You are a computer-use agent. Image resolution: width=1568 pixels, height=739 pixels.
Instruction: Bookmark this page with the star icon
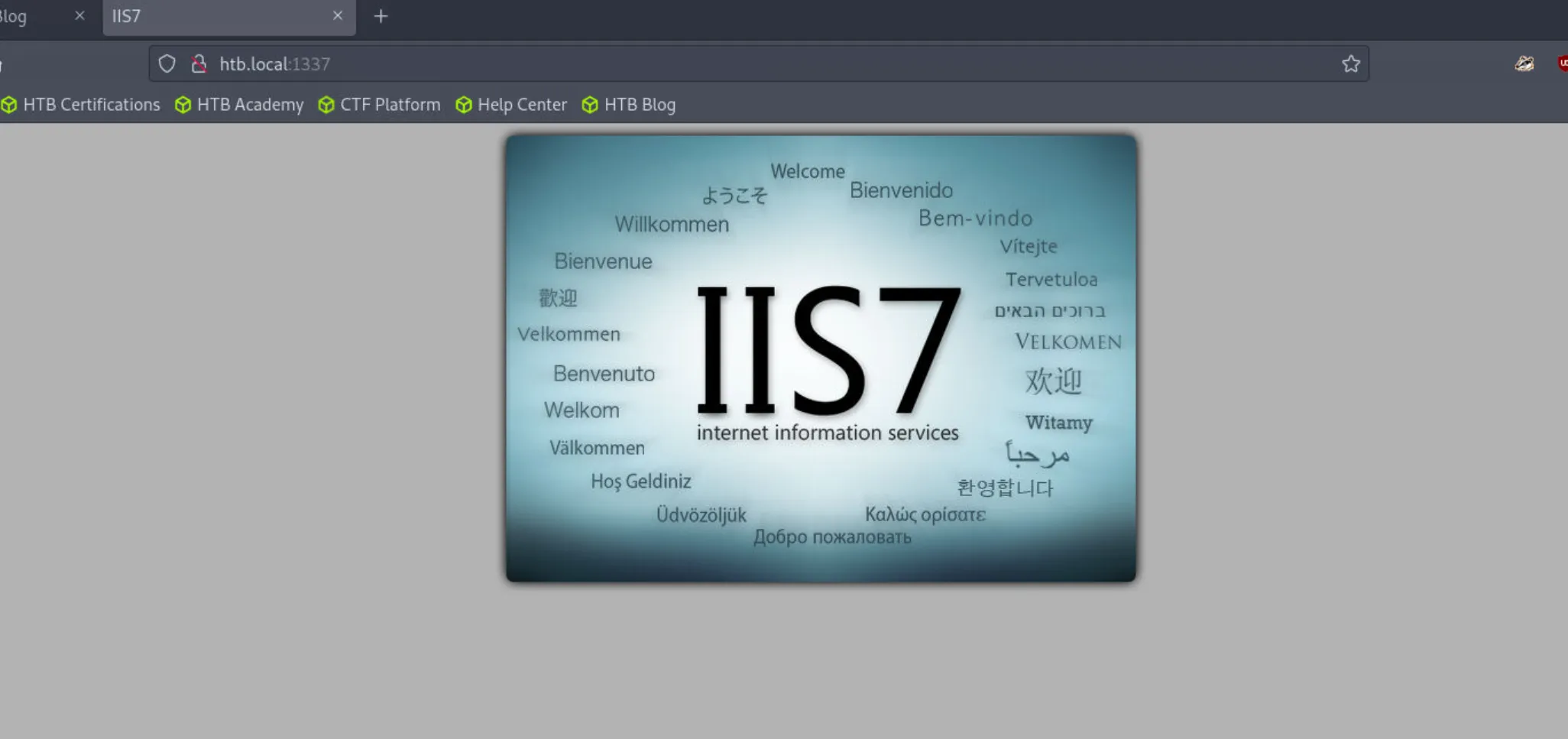point(1351,63)
